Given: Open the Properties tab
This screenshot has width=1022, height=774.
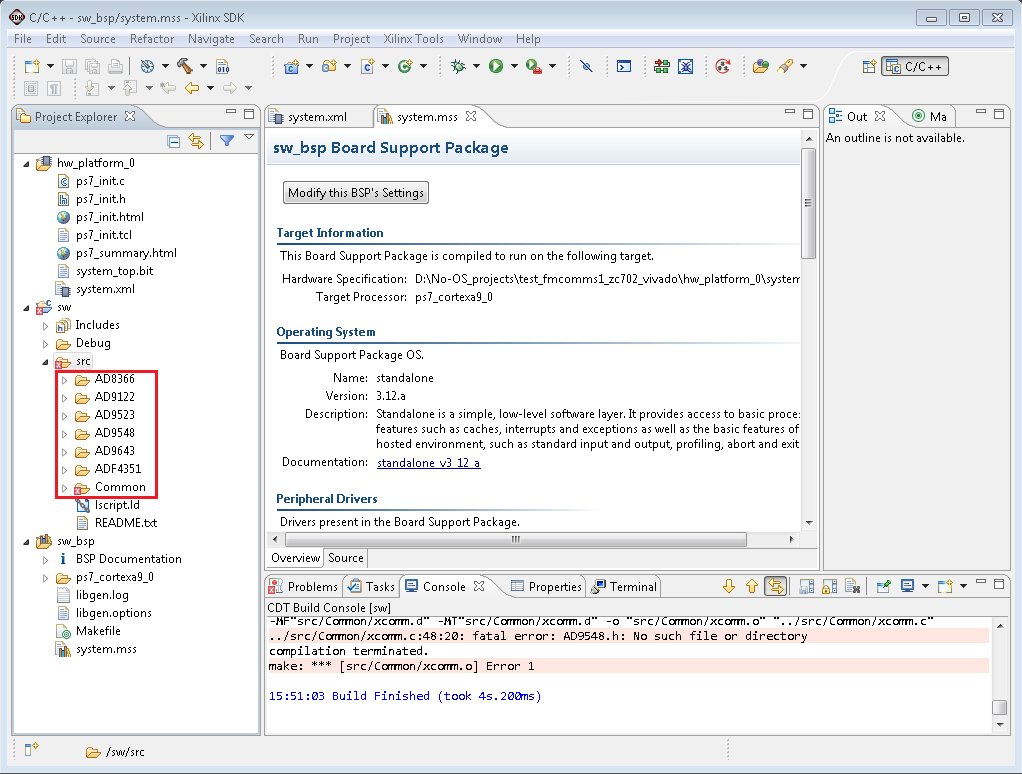Looking at the screenshot, I should click(x=546, y=586).
